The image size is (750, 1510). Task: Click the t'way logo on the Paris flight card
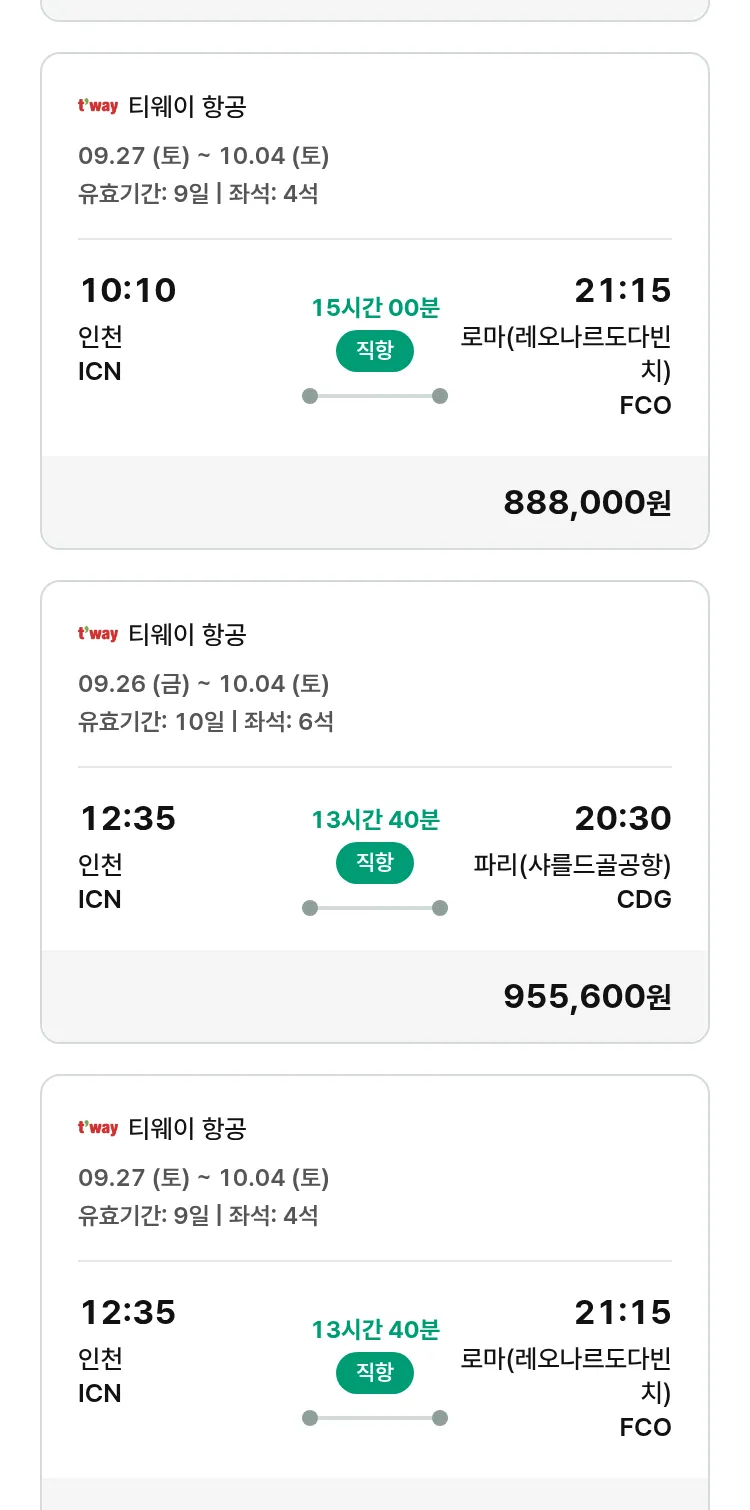[x=98, y=634]
